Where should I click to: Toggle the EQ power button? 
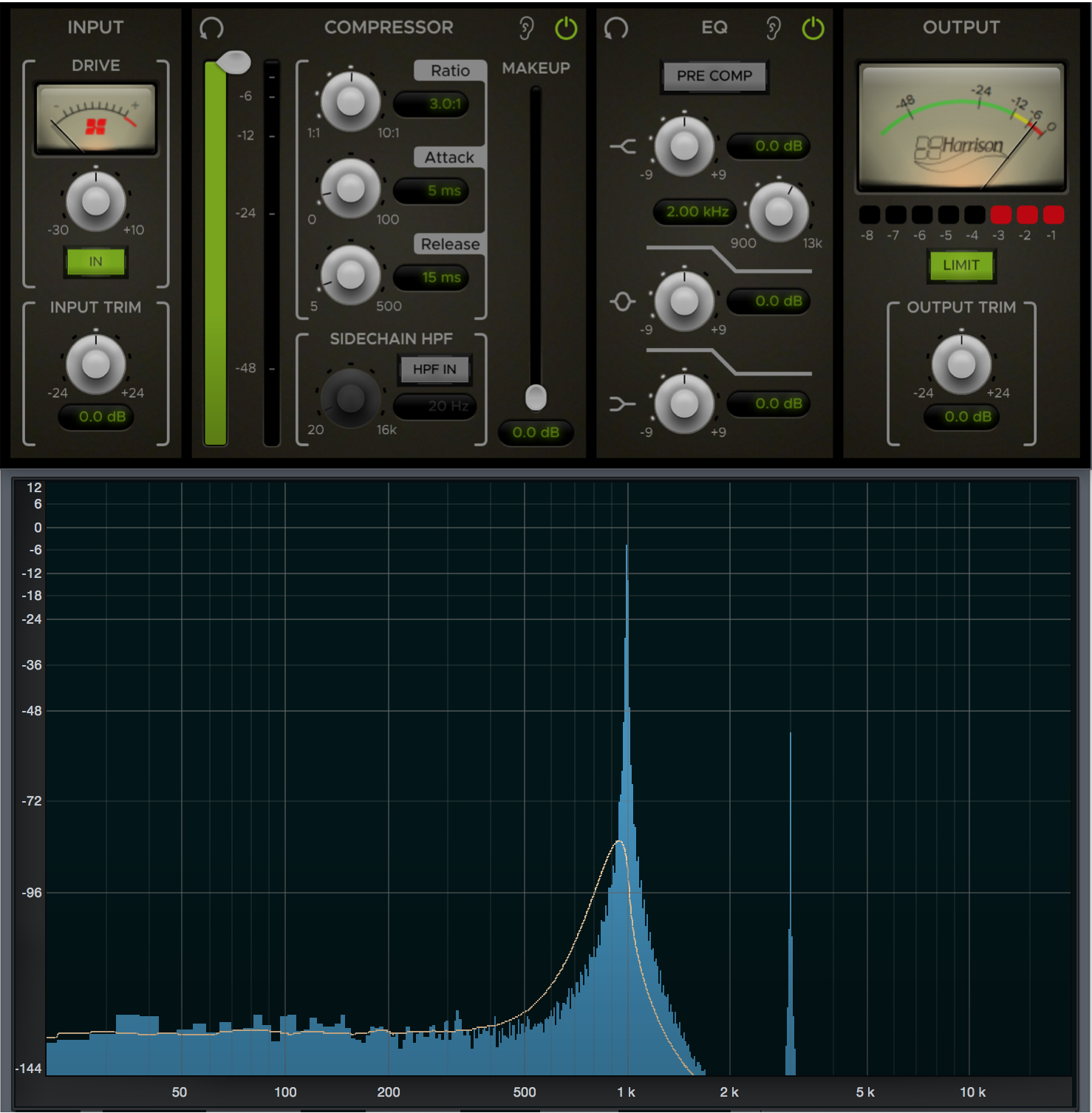tap(813, 29)
